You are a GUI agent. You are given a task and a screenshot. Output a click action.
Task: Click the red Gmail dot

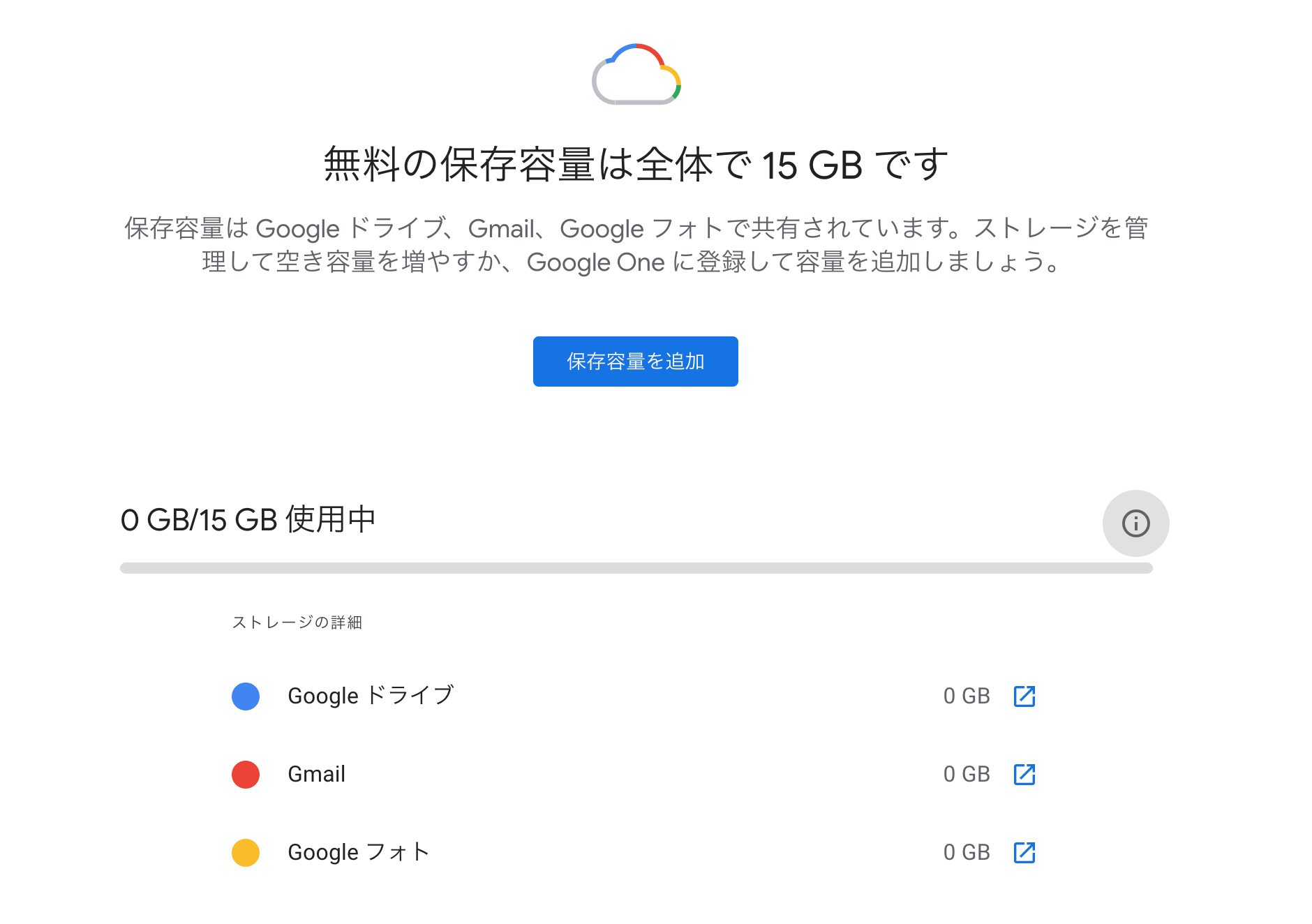click(246, 775)
